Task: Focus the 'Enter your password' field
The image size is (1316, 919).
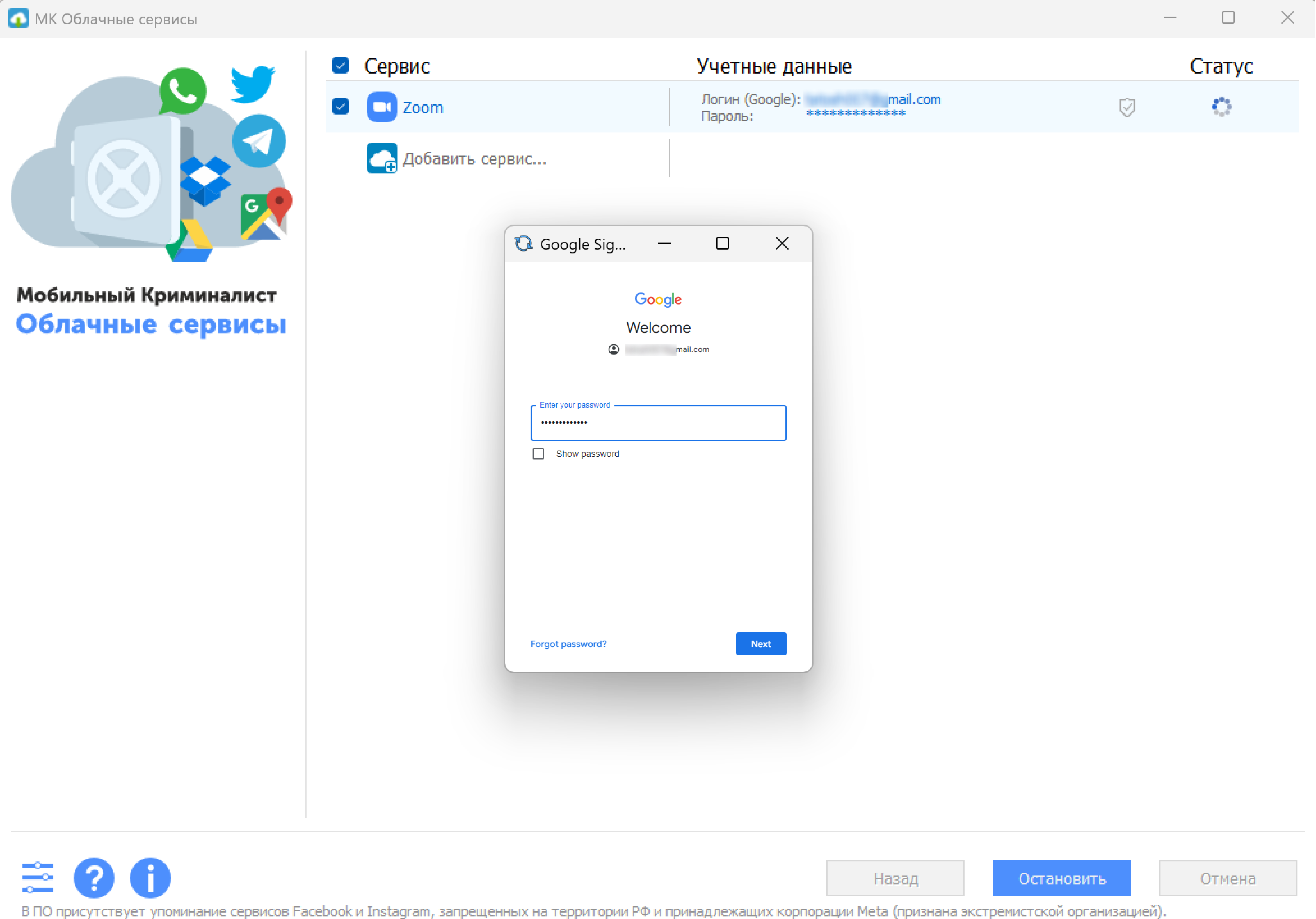Action: 658,423
